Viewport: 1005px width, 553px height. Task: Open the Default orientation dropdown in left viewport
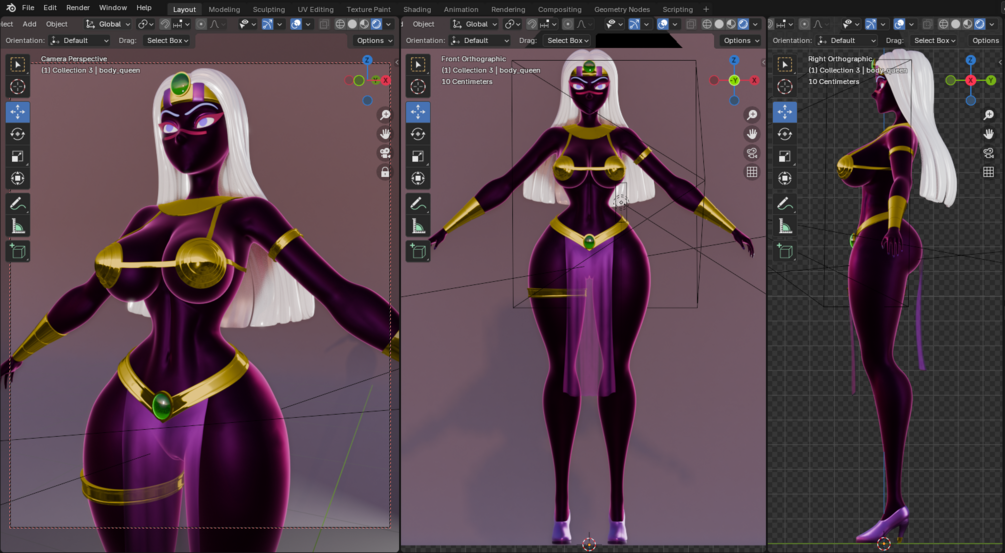point(80,40)
